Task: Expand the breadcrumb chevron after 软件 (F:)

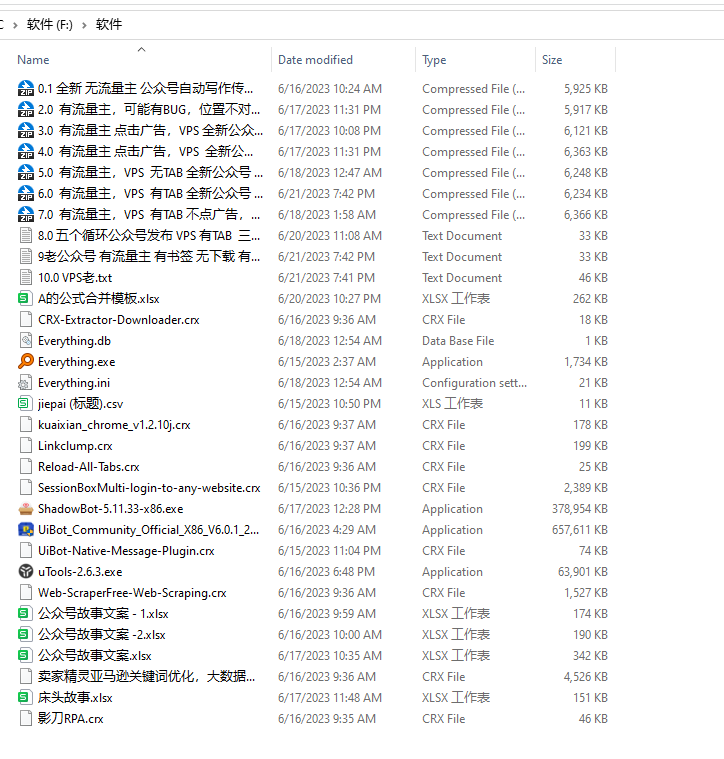Action: tap(84, 25)
